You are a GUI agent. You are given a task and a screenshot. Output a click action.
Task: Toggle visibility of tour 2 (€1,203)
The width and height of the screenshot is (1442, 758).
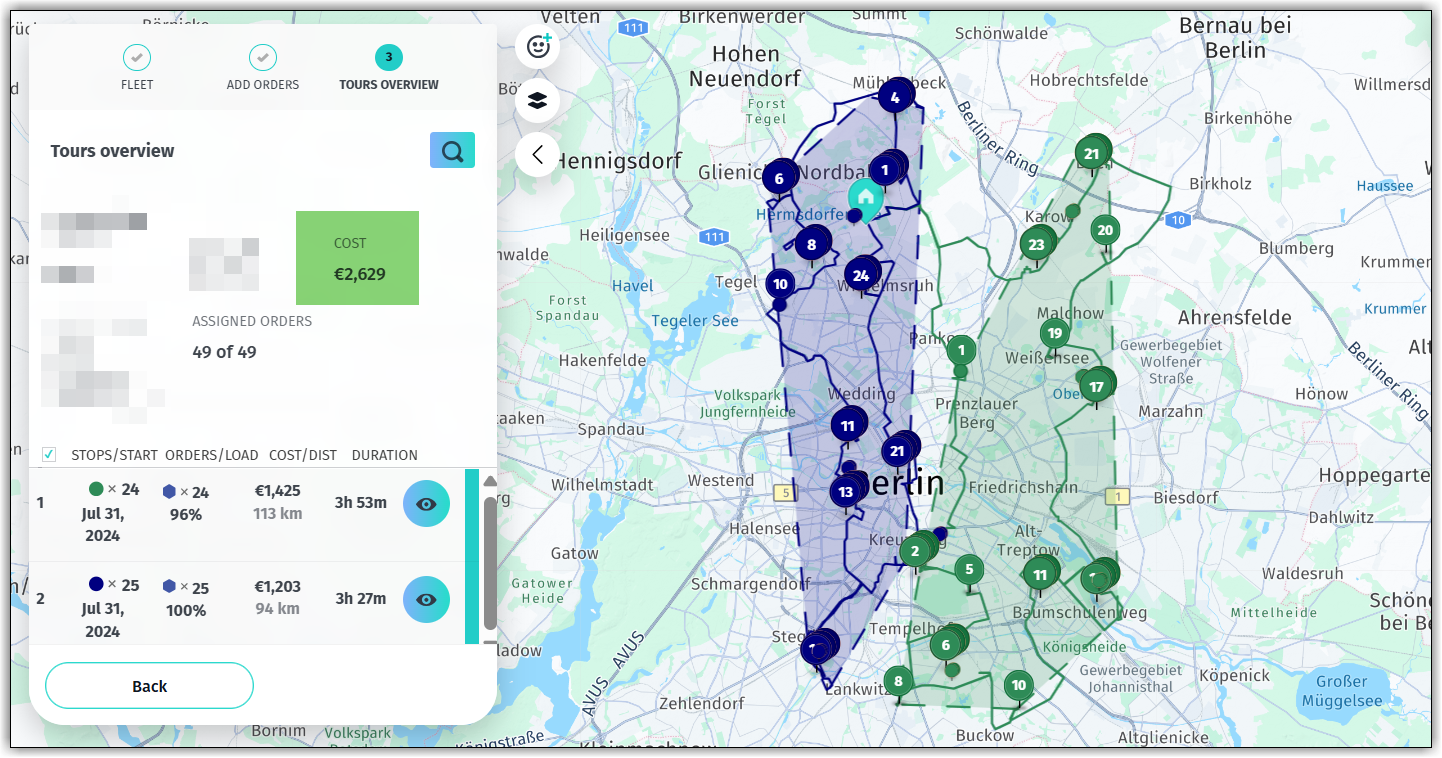pos(426,599)
